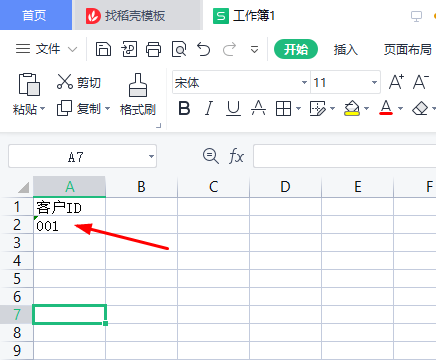This screenshot has height=360, width=436.
Task: Toggle Bold formatting
Action: (184, 108)
